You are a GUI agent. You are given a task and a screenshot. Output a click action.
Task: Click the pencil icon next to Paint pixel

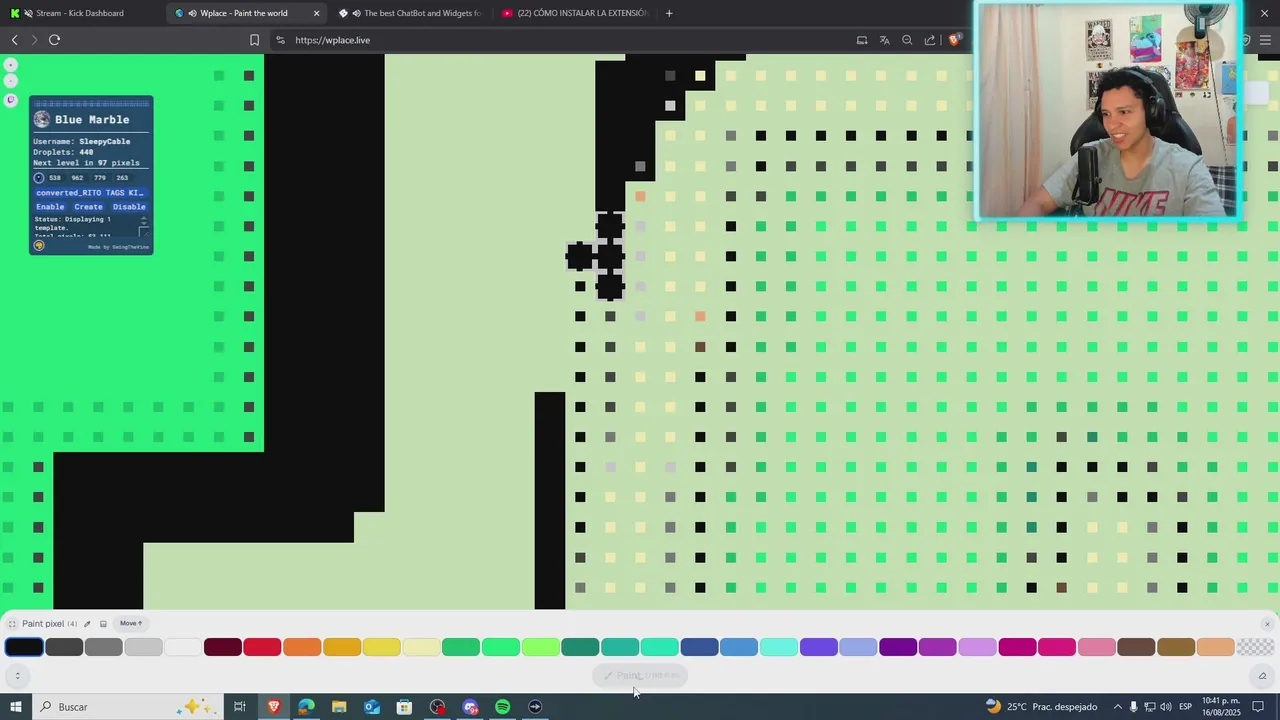coord(87,624)
